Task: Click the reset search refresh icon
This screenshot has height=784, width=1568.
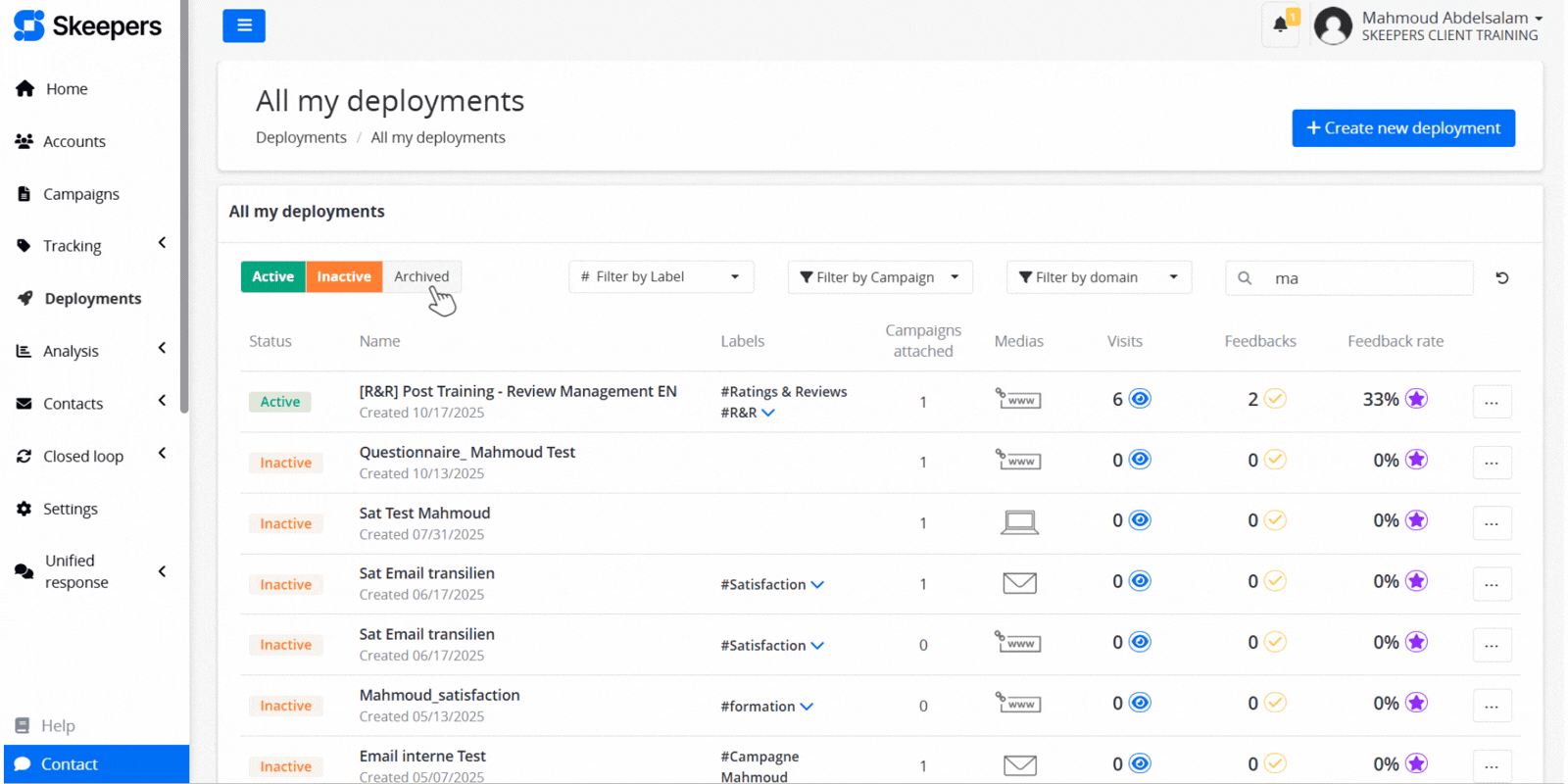Action: (x=1501, y=278)
